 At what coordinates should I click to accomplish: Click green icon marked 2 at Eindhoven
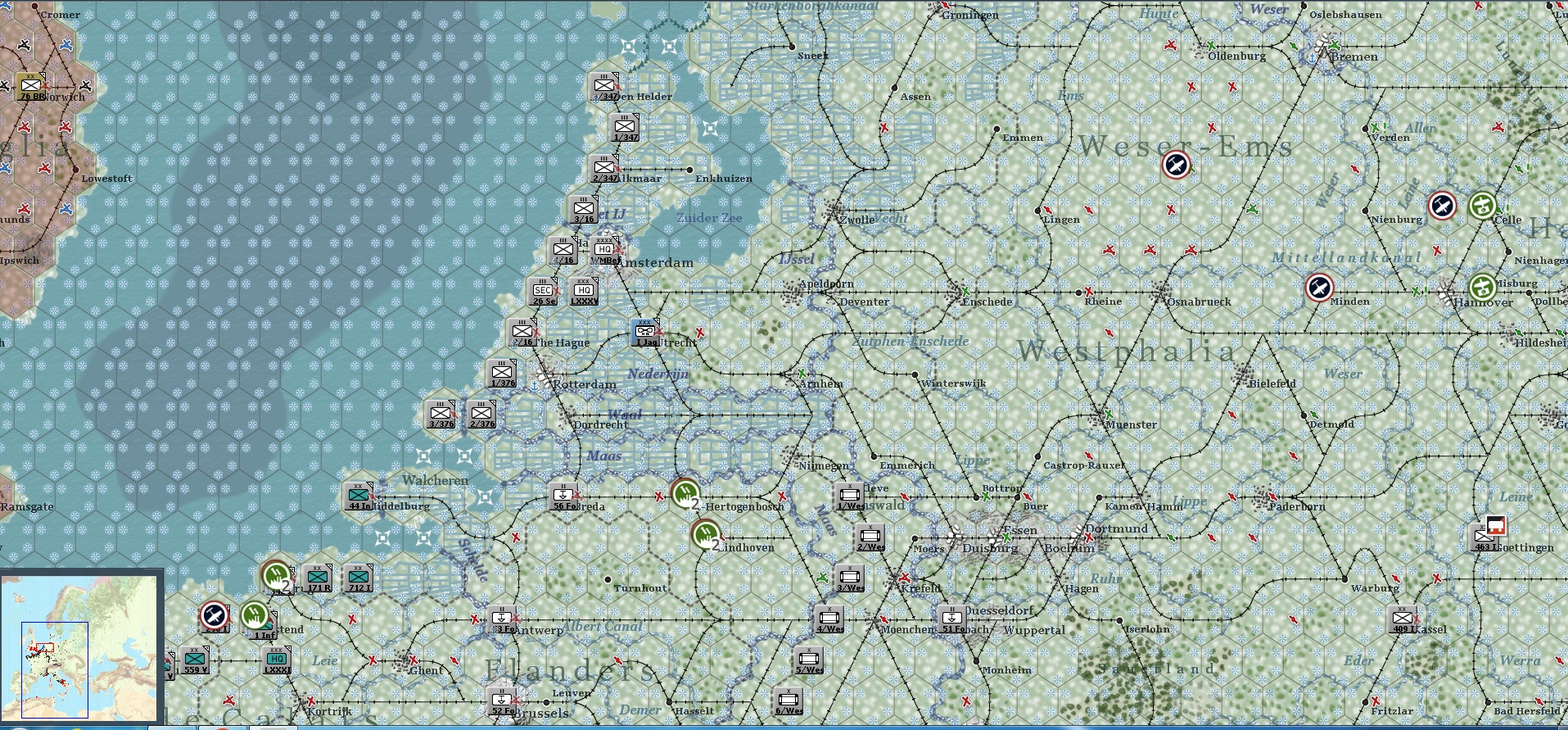click(706, 534)
